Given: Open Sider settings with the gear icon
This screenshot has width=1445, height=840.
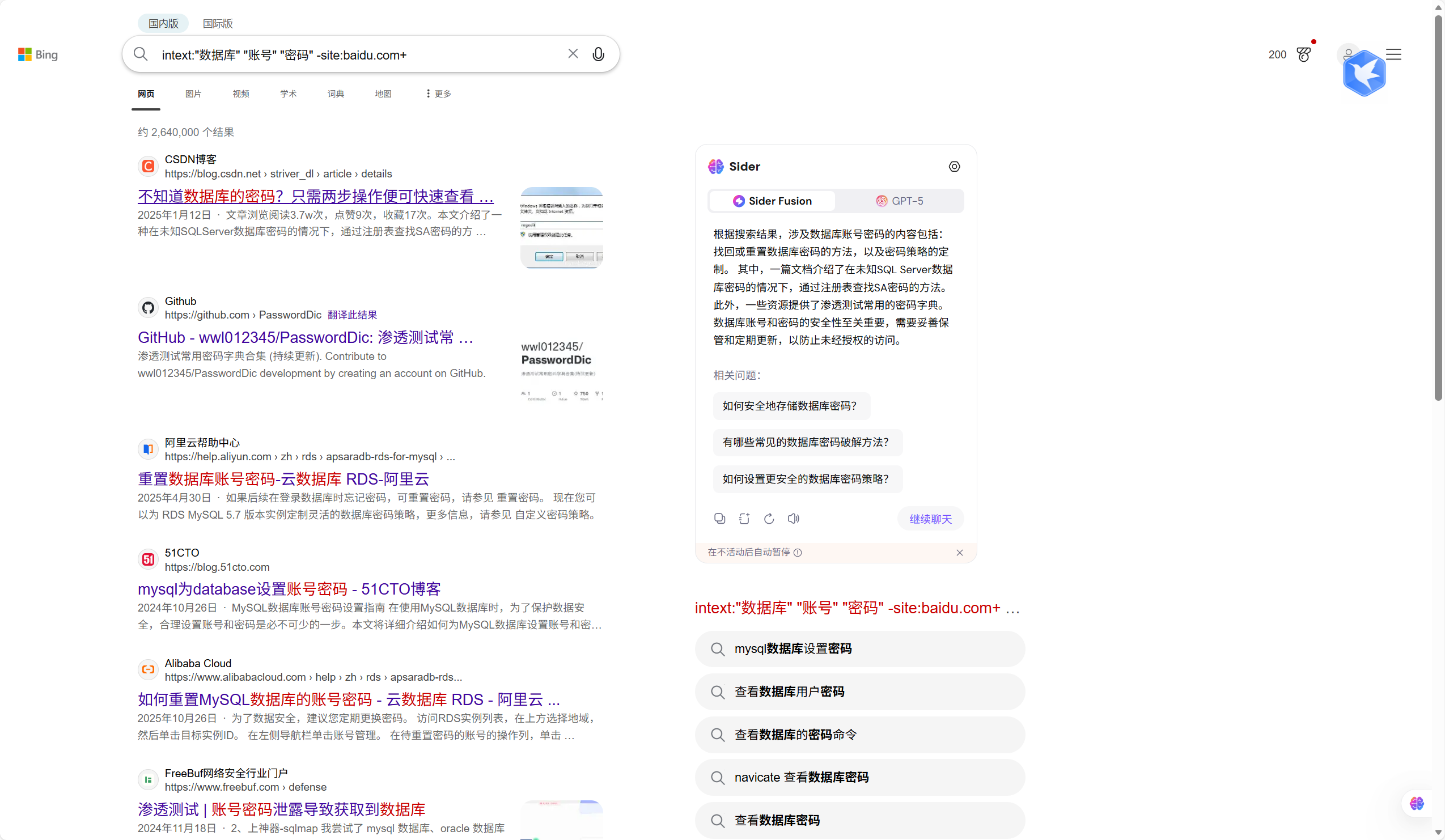Looking at the screenshot, I should 954,166.
